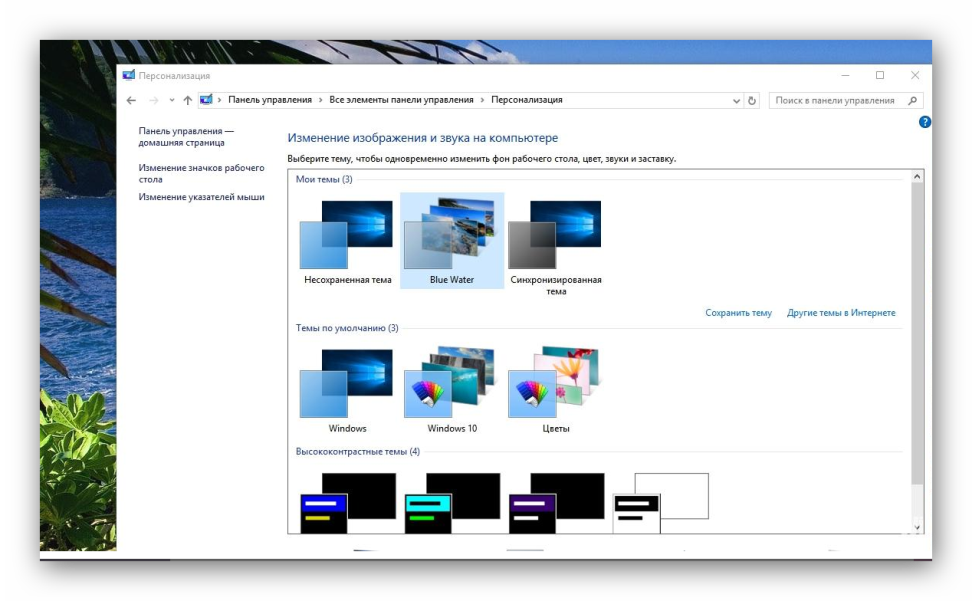Choose the Цветы theme
This screenshot has height=601, width=972.
tap(555, 390)
